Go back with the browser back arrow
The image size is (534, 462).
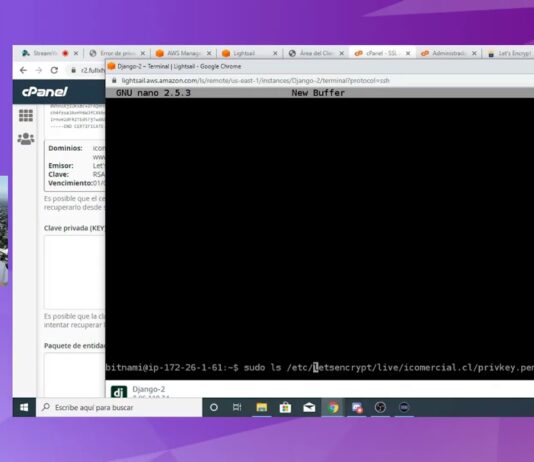[23, 70]
